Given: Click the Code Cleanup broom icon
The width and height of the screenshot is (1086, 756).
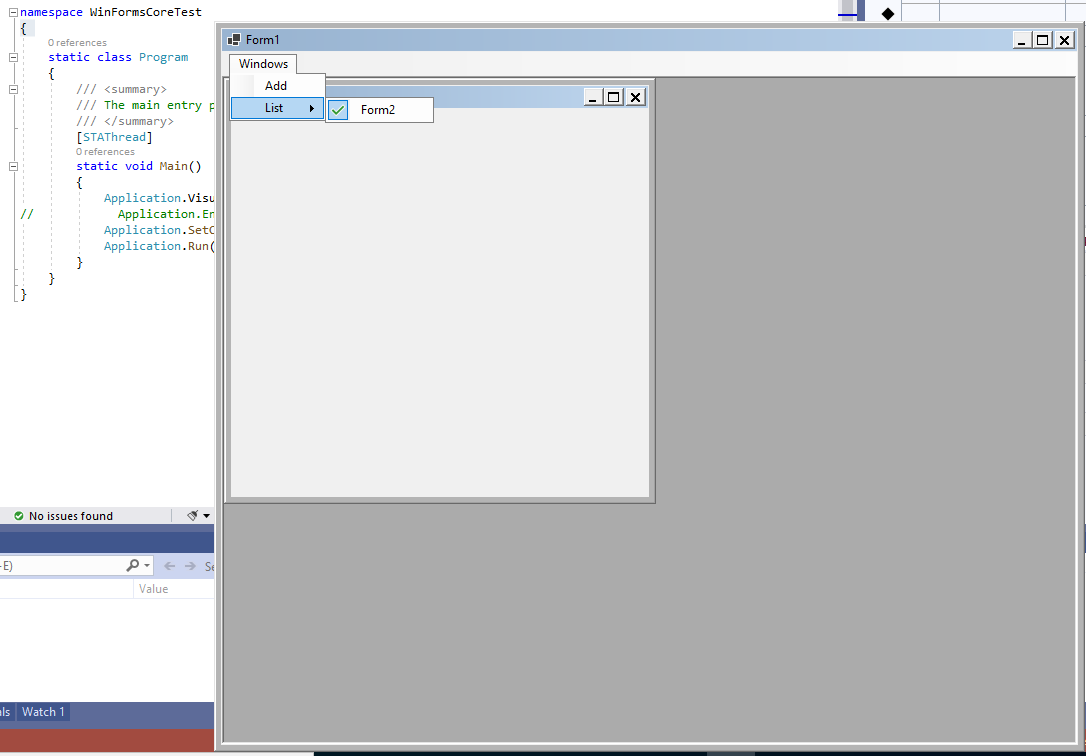Looking at the screenshot, I should (193, 515).
